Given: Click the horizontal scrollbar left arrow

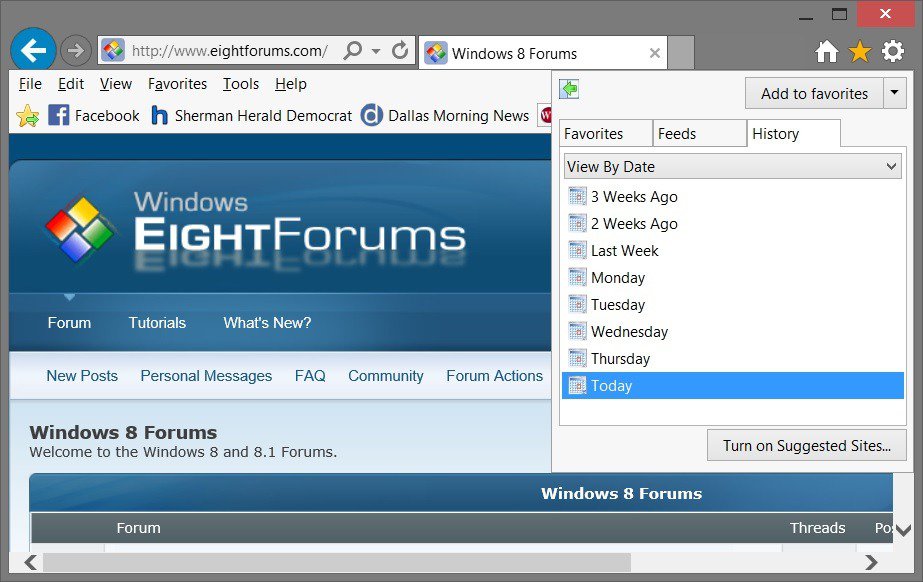Looking at the screenshot, I should click(30, 563).
